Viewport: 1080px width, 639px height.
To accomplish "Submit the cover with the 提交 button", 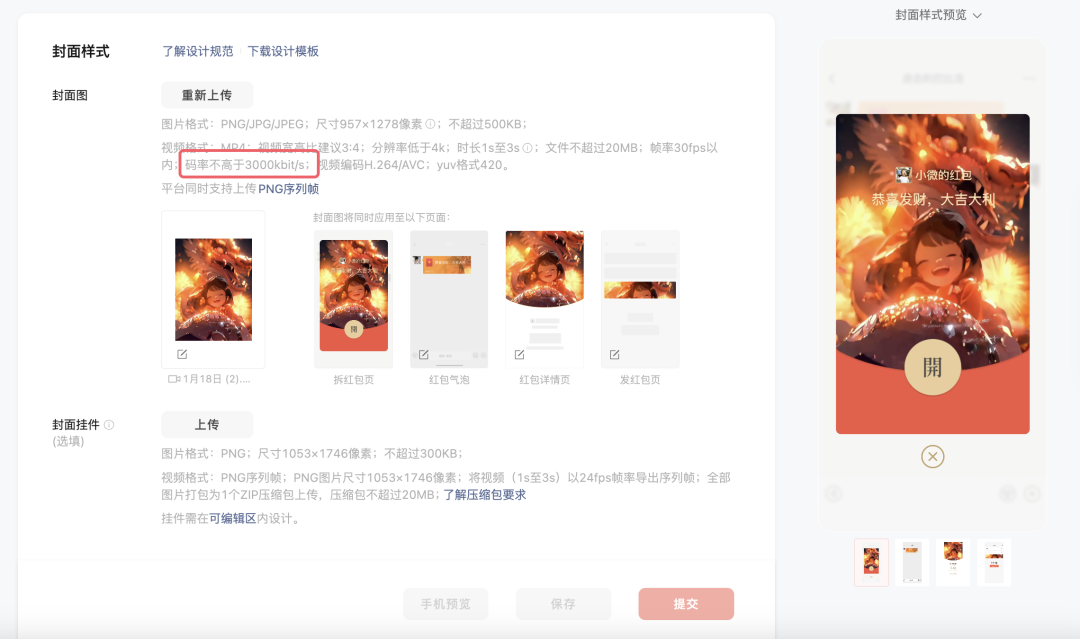I will [686, 604].
